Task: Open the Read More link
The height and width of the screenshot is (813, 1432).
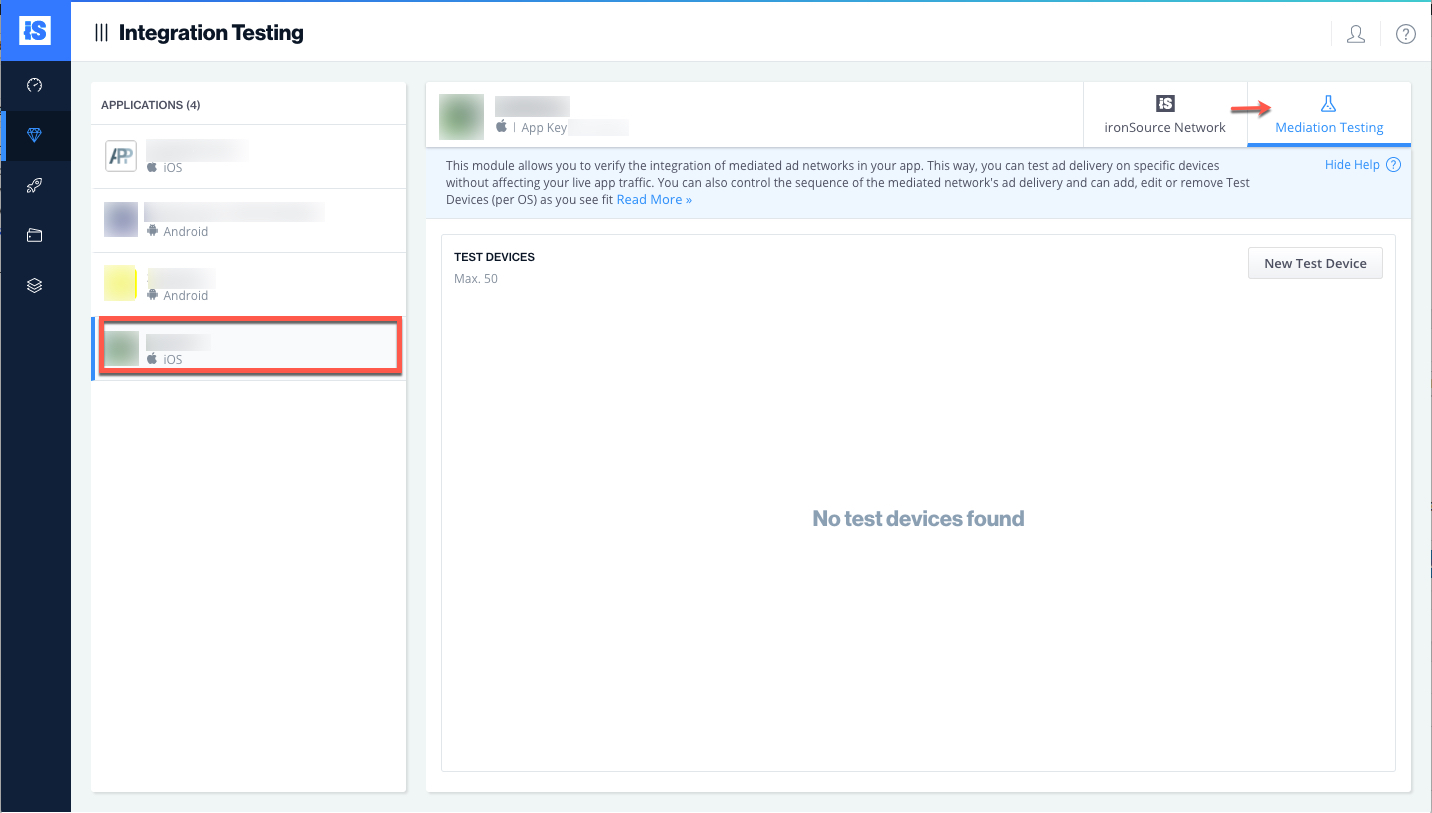Action: 654,200
